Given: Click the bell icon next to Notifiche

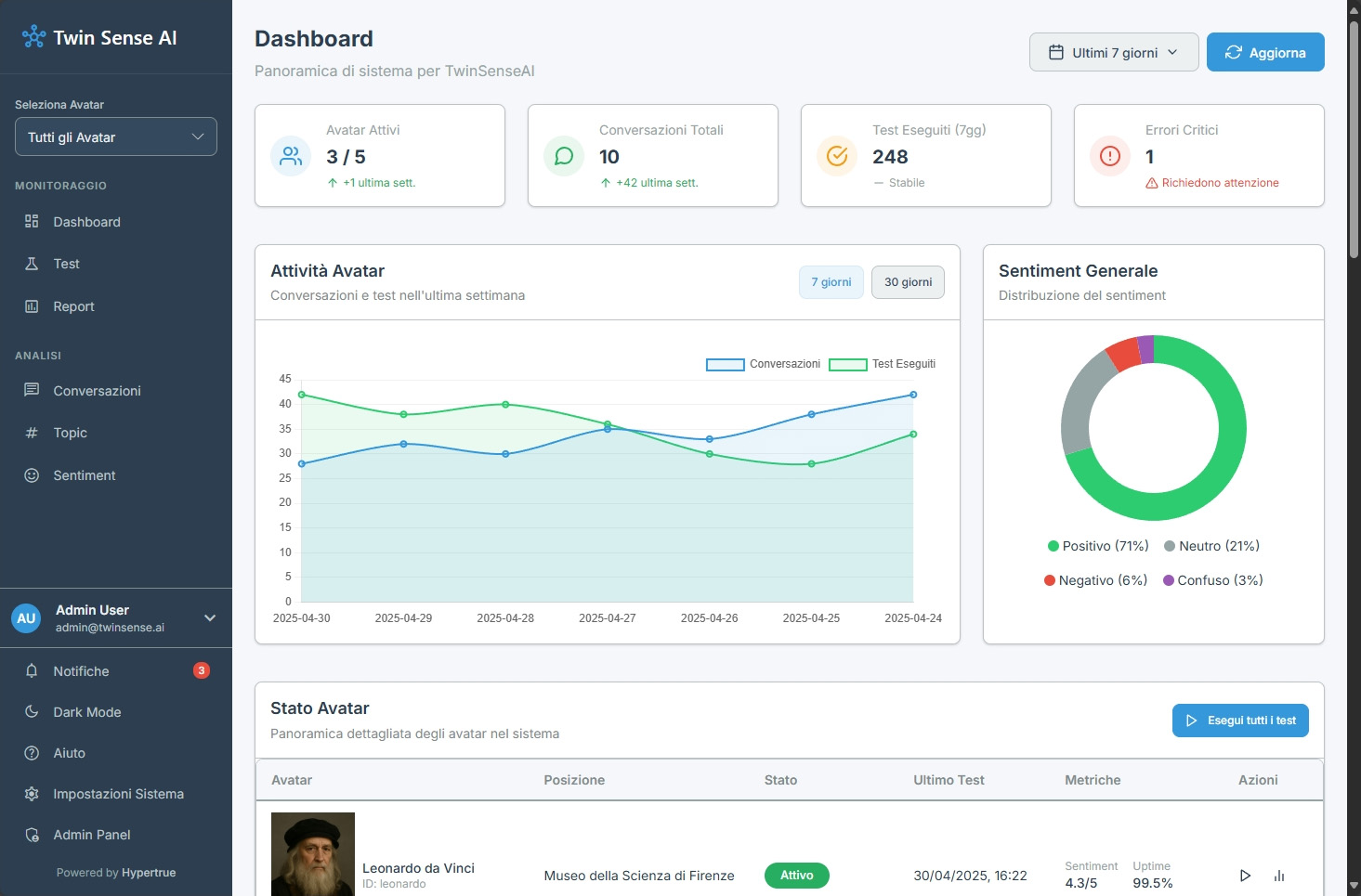Looking at the screenshot, I should 32,671.
